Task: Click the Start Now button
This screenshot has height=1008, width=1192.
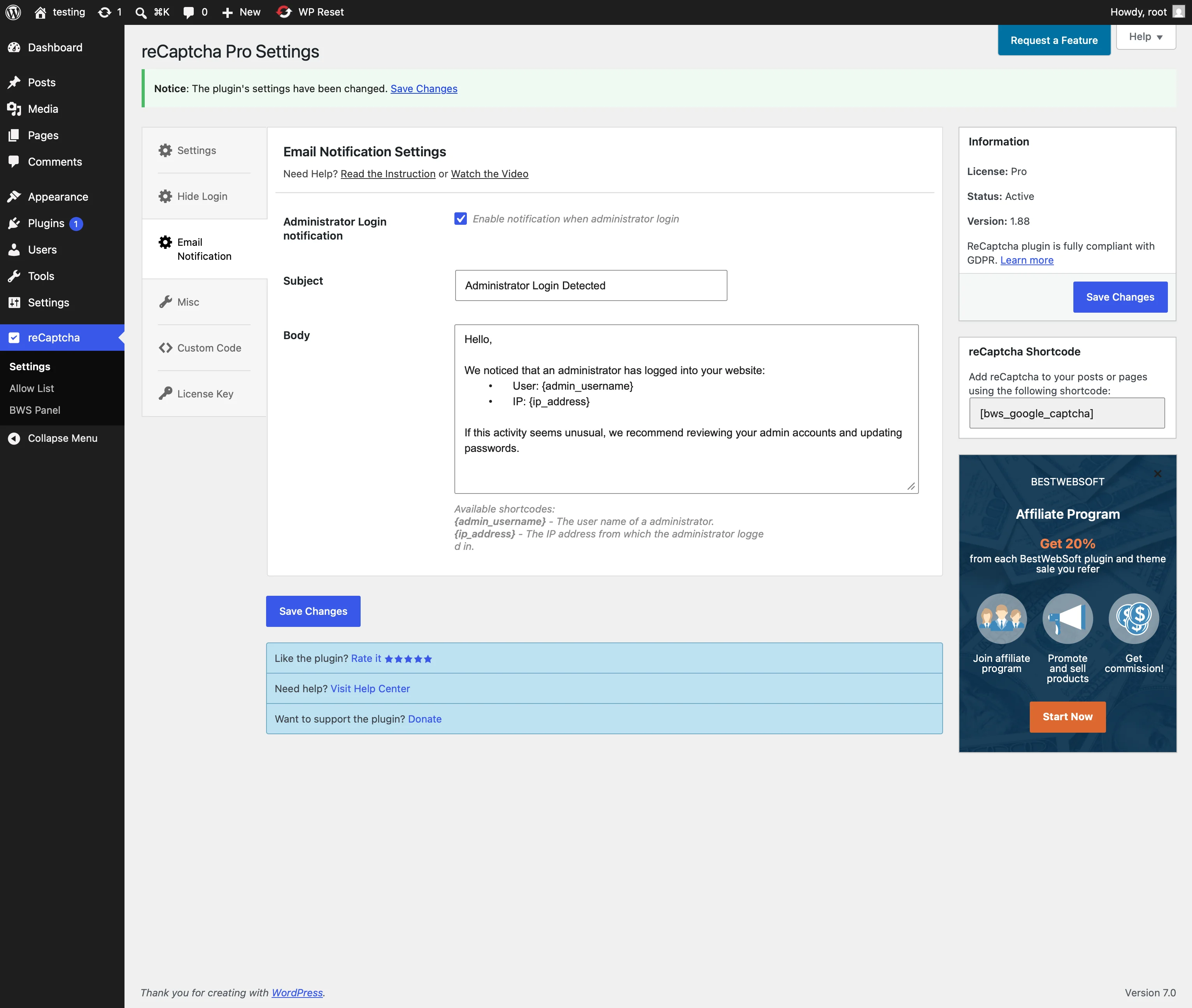Action: coord(1068,717)
